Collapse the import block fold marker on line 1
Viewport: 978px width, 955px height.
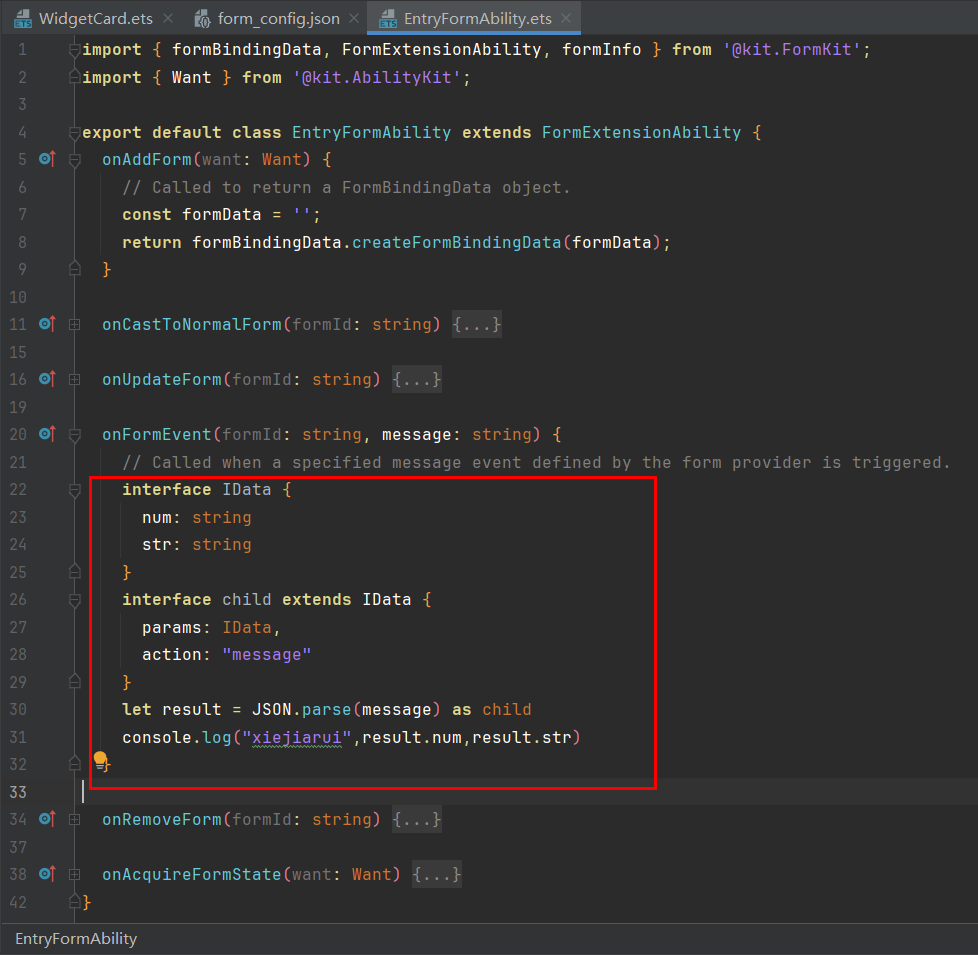pos(74,49)
